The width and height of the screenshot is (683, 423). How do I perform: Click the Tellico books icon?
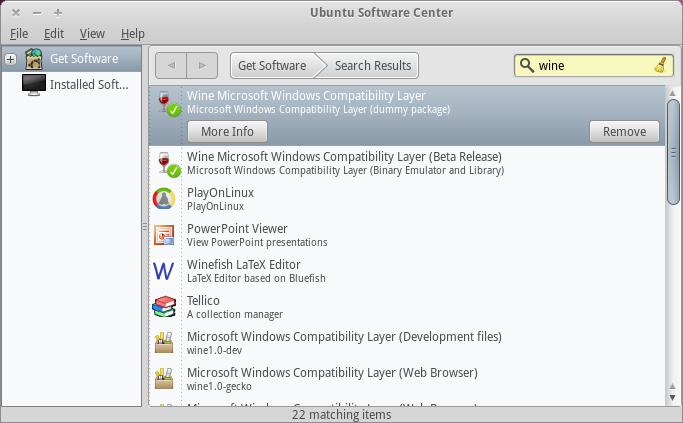pyautogui.click(x=164, y=307)
